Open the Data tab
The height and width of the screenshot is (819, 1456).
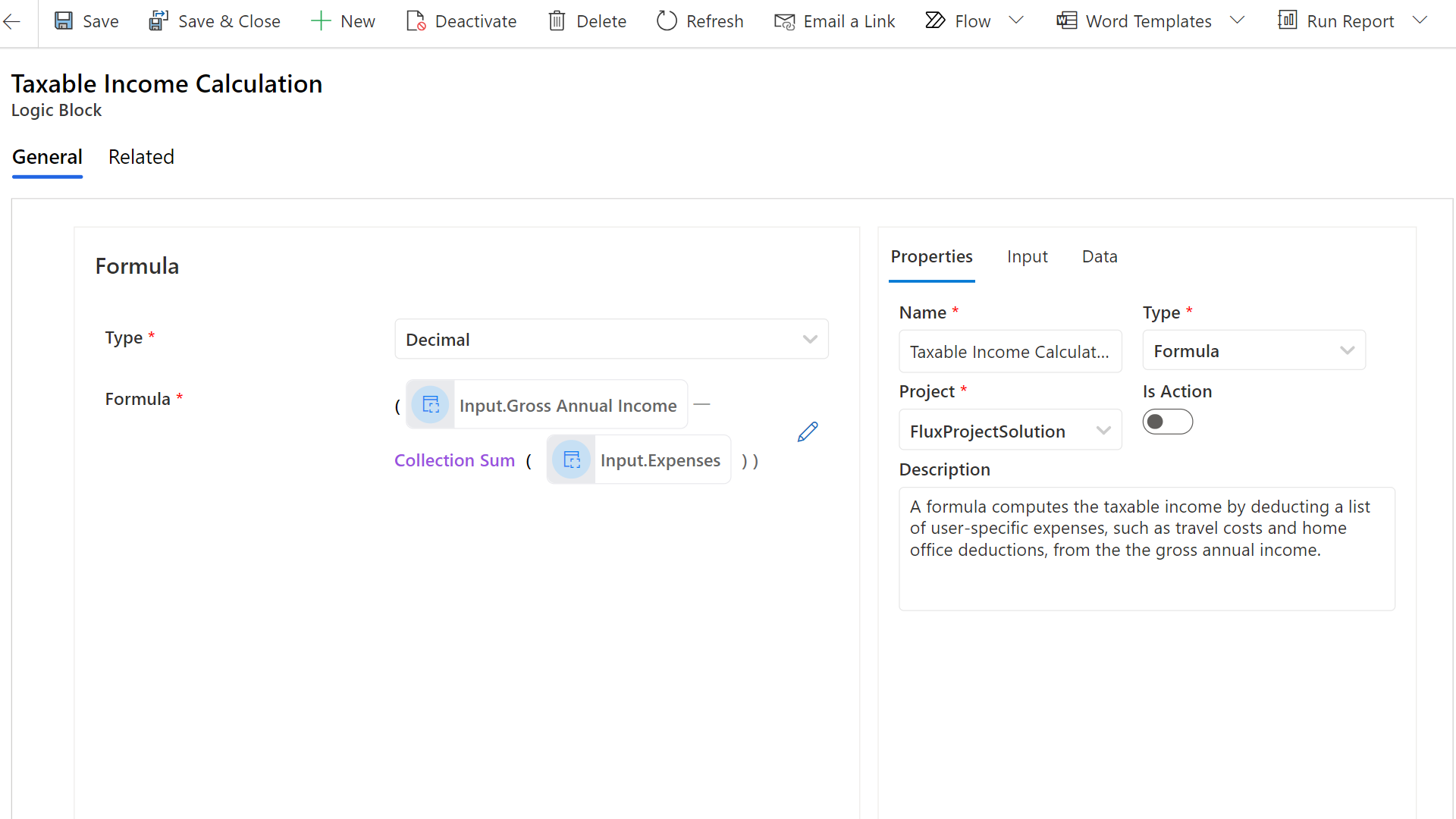pyautogui.click(x=1099, y=256)
